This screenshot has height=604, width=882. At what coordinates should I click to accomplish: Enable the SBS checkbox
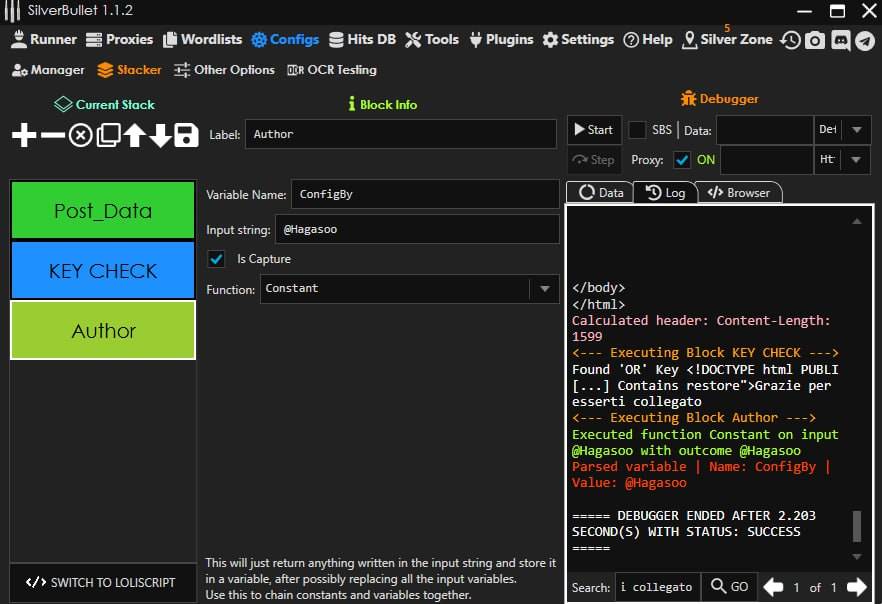(637, 130)
